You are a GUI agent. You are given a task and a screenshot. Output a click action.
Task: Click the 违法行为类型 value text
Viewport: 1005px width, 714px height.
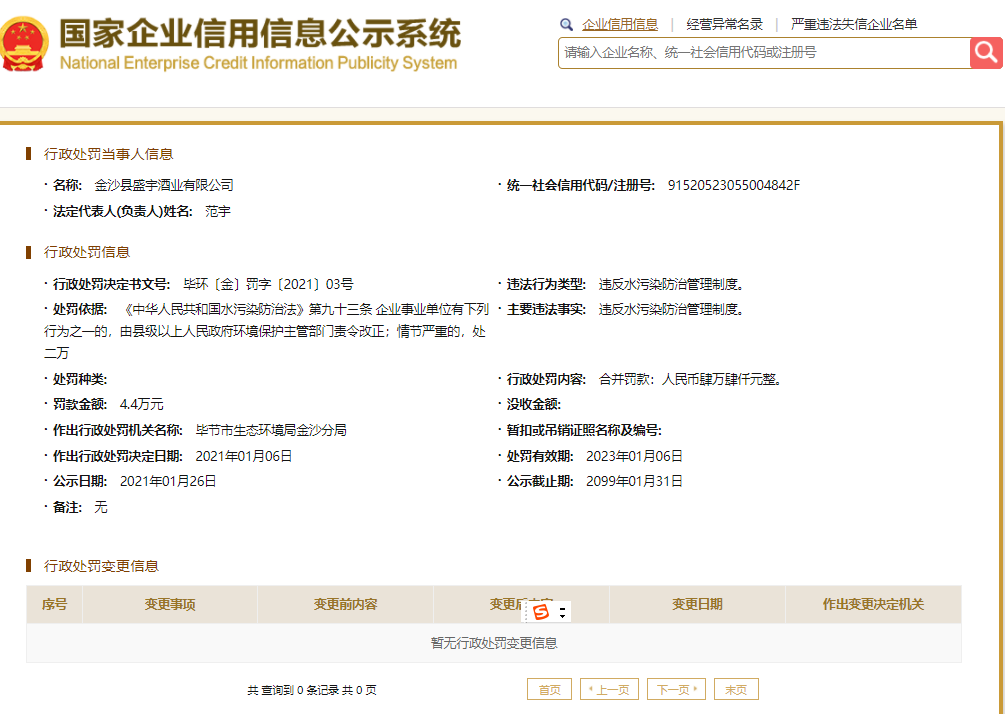pyautogui.click(x=672, y=284)
